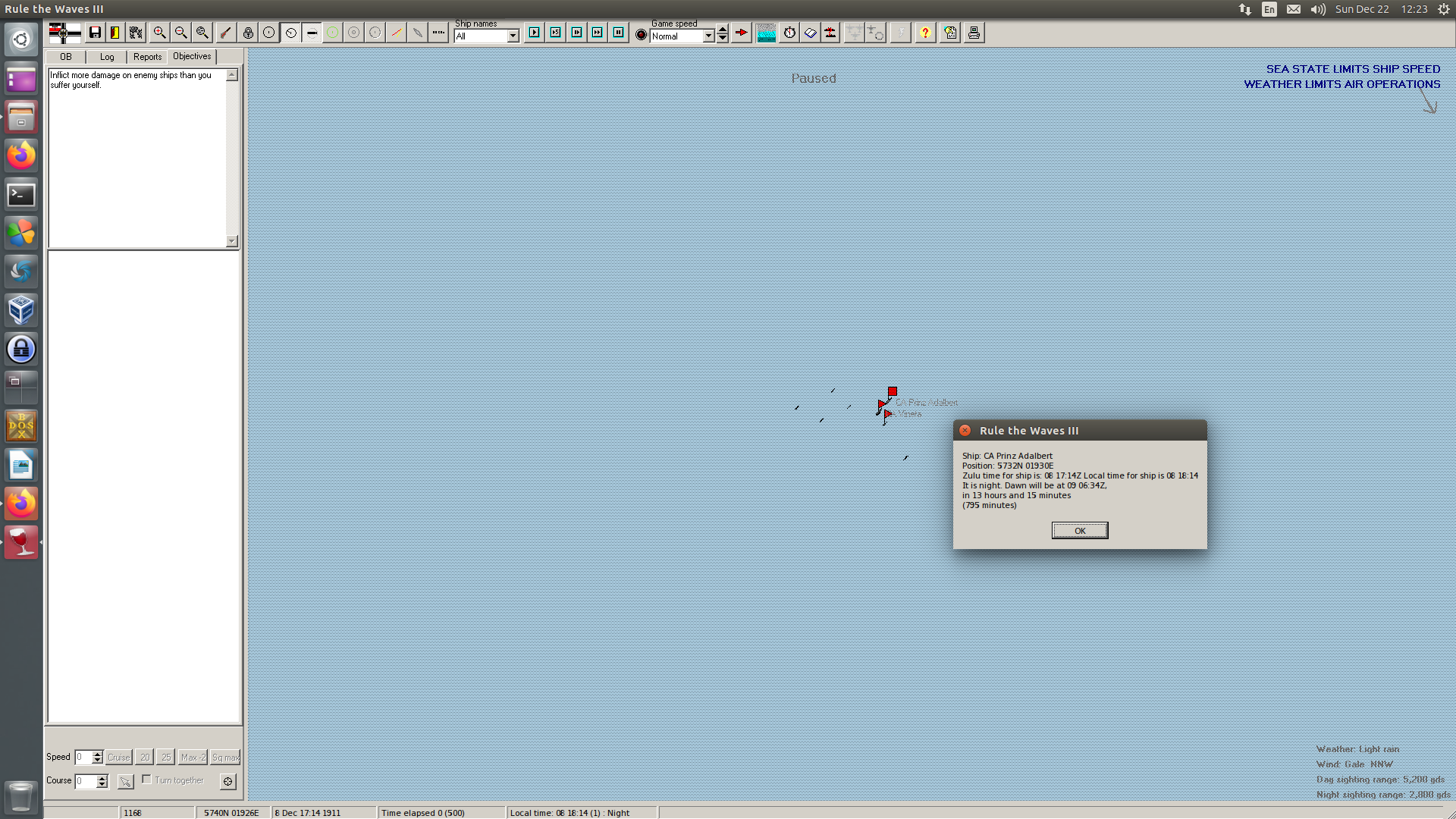Click the Sq max speed button
This screenshot has height=819, width=1456.
(x=225, y=757)
